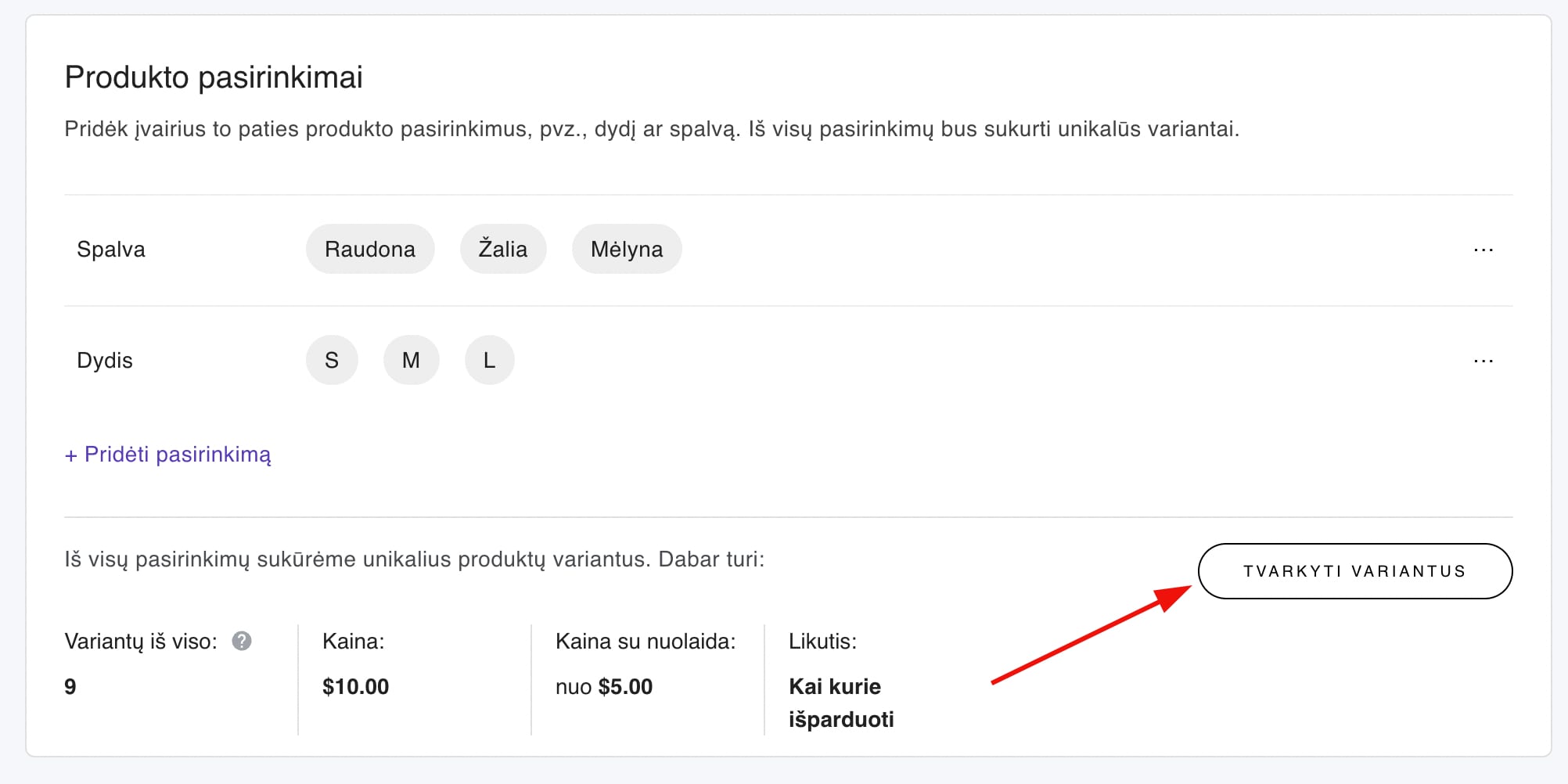Click the nuo $5.00 discounted price
The image size is (1568, 784).
point(602,686)
